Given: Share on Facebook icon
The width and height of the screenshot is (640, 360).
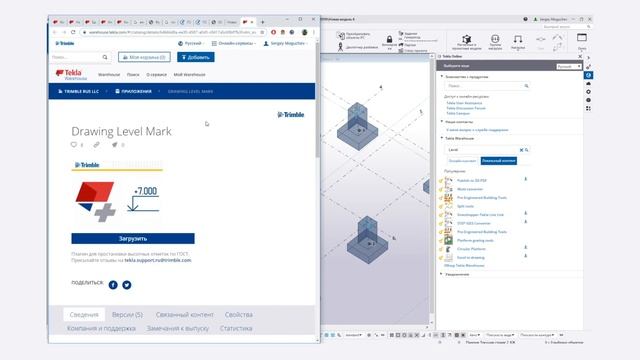Looking at the screenshot, I should (113, 285).
